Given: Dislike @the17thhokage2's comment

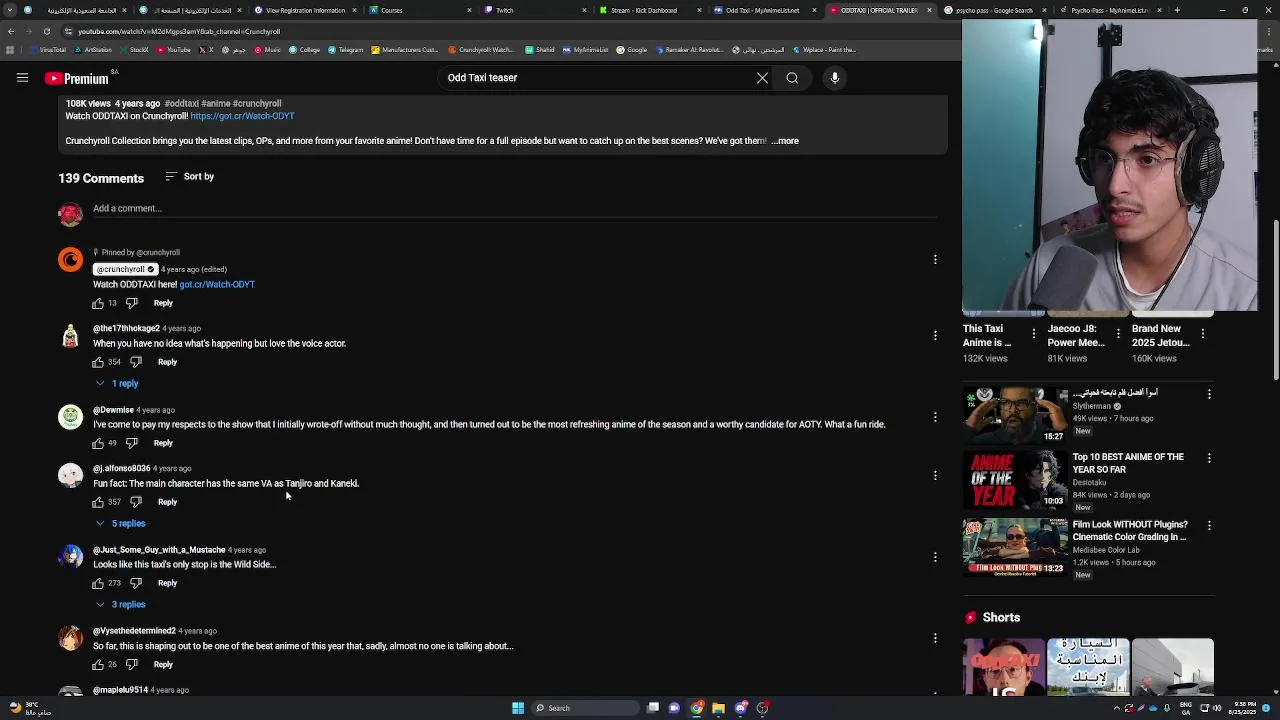Looking at the screenshot, I should click(x=136, y=362).
